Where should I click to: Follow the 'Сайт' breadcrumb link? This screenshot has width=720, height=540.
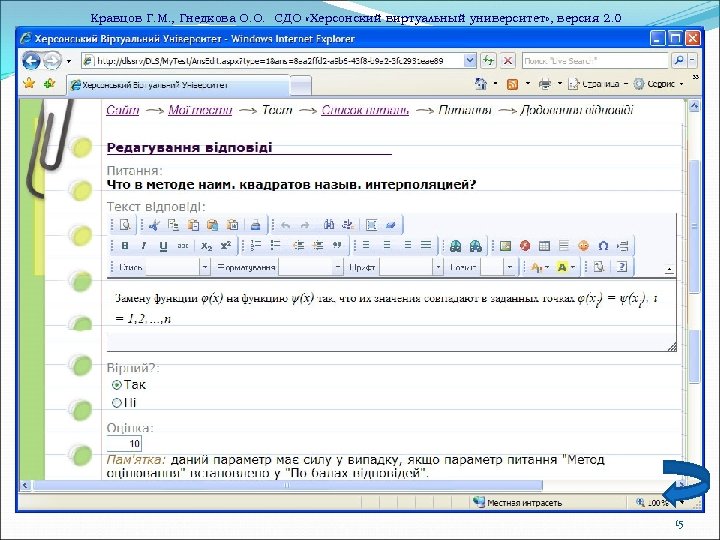(123, 110)
